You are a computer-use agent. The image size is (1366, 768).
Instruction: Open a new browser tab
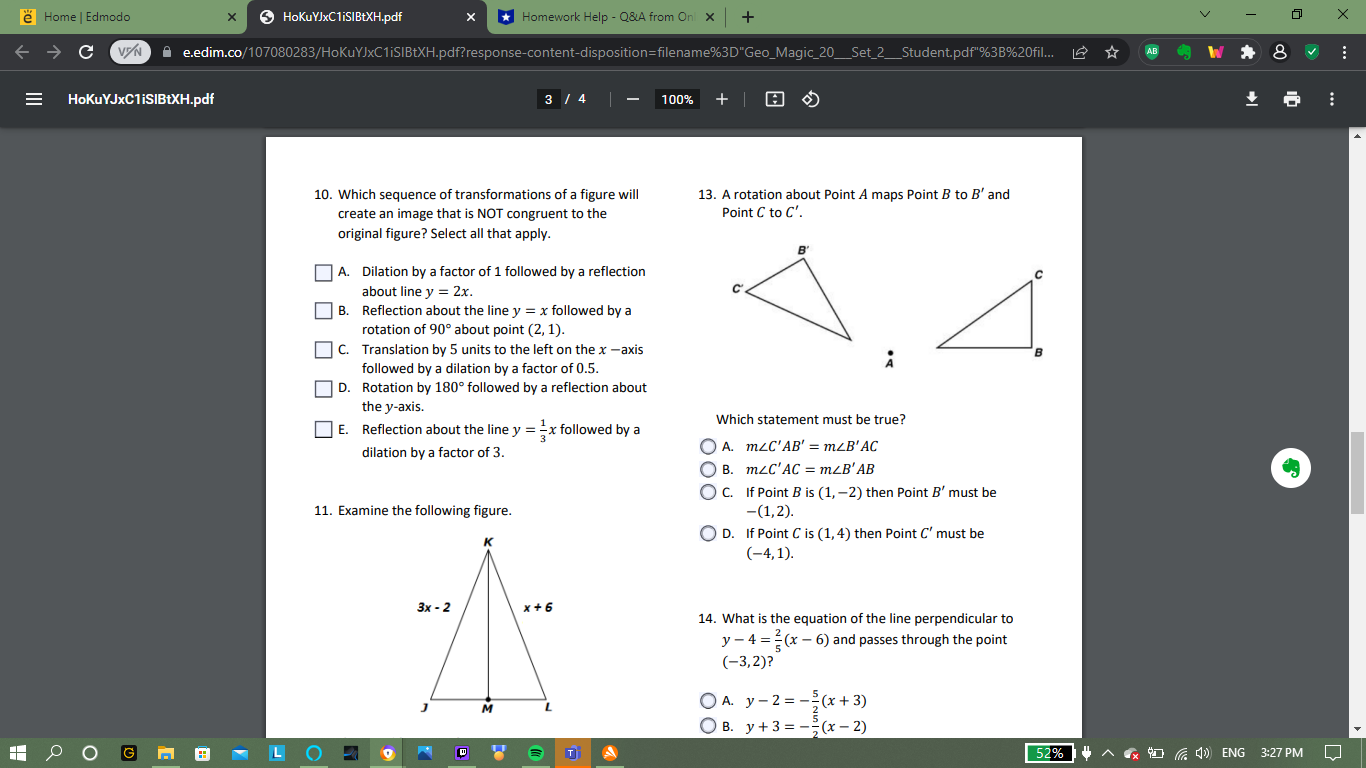750,16
